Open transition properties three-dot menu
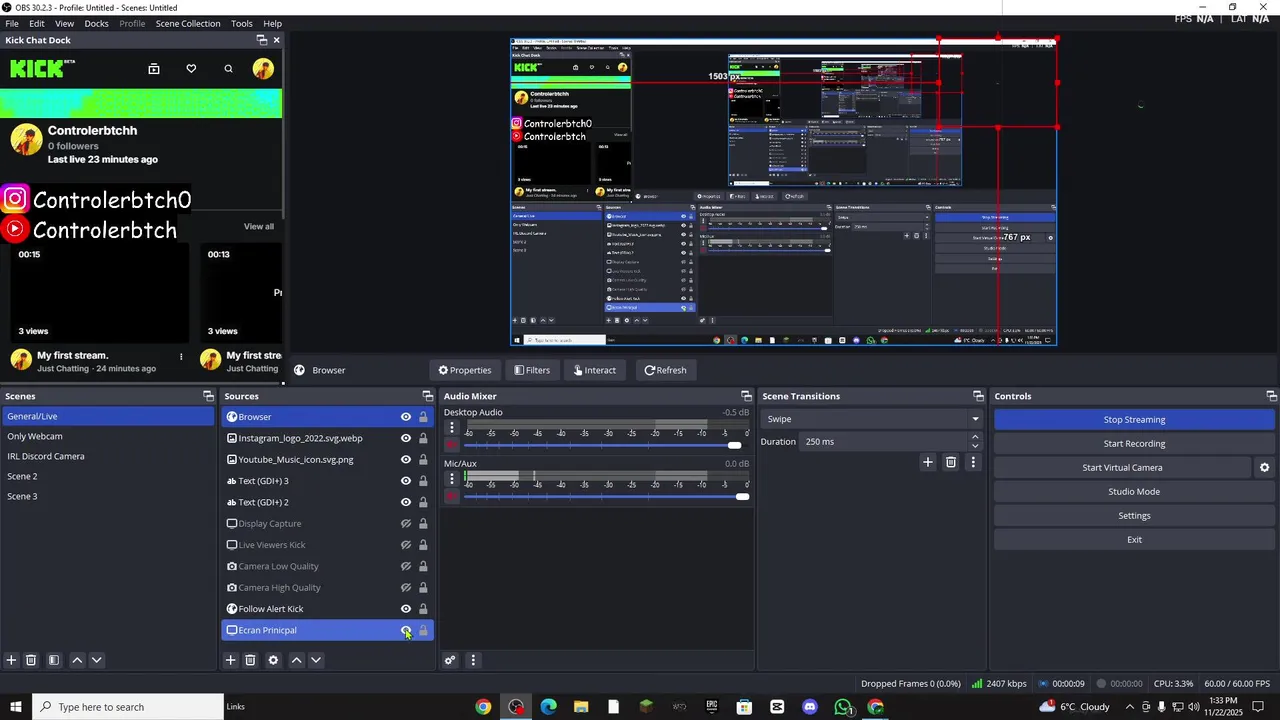The width and height of the screenshot is (1280, 720). click(x=973, y=462)
